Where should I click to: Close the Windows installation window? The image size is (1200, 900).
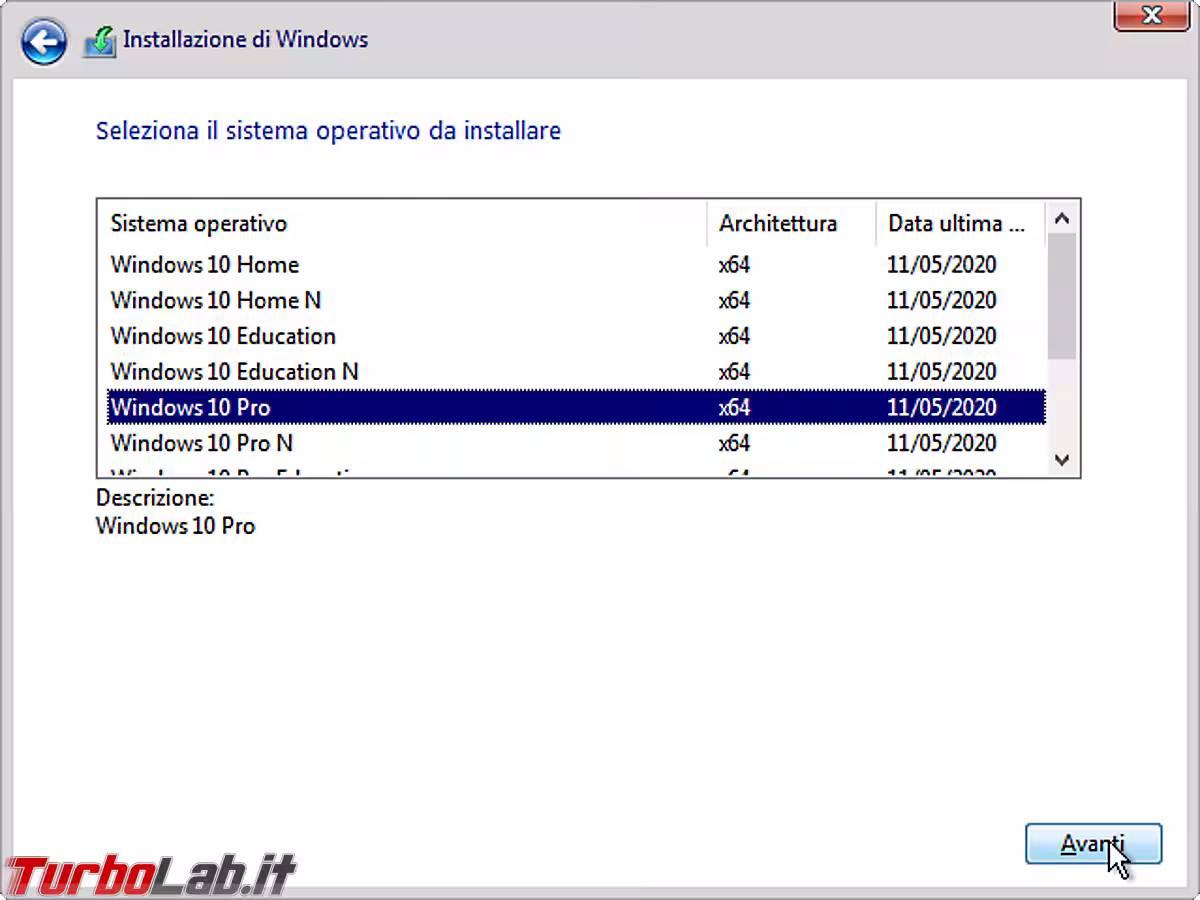[1152, 15]
